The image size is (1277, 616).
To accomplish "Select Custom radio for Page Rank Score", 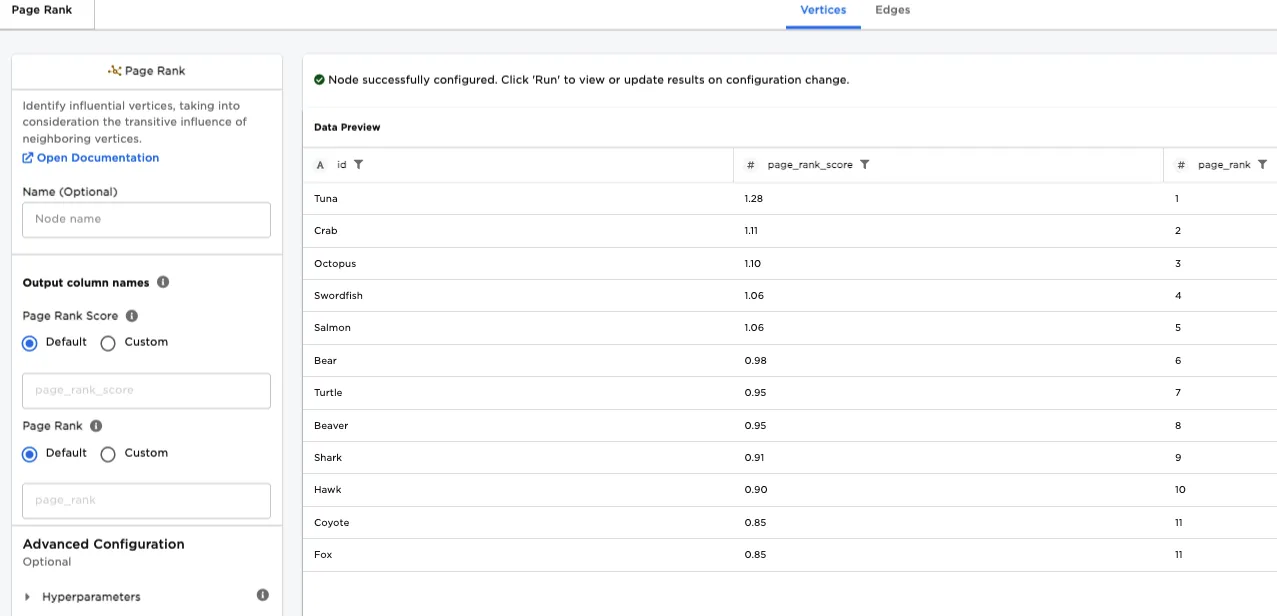I will 109,343.
